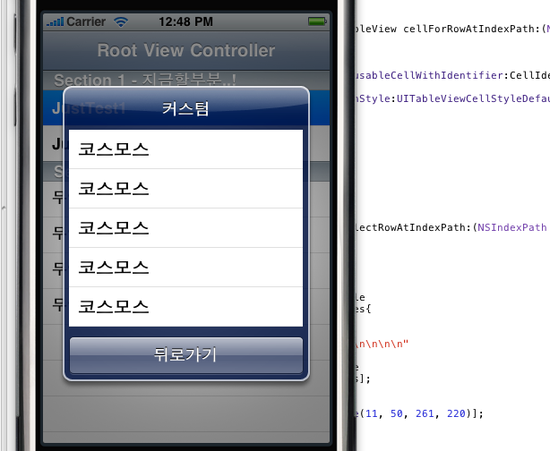
Task: Click the NSIndexPath code token
Action: click(x=512, y=228)
